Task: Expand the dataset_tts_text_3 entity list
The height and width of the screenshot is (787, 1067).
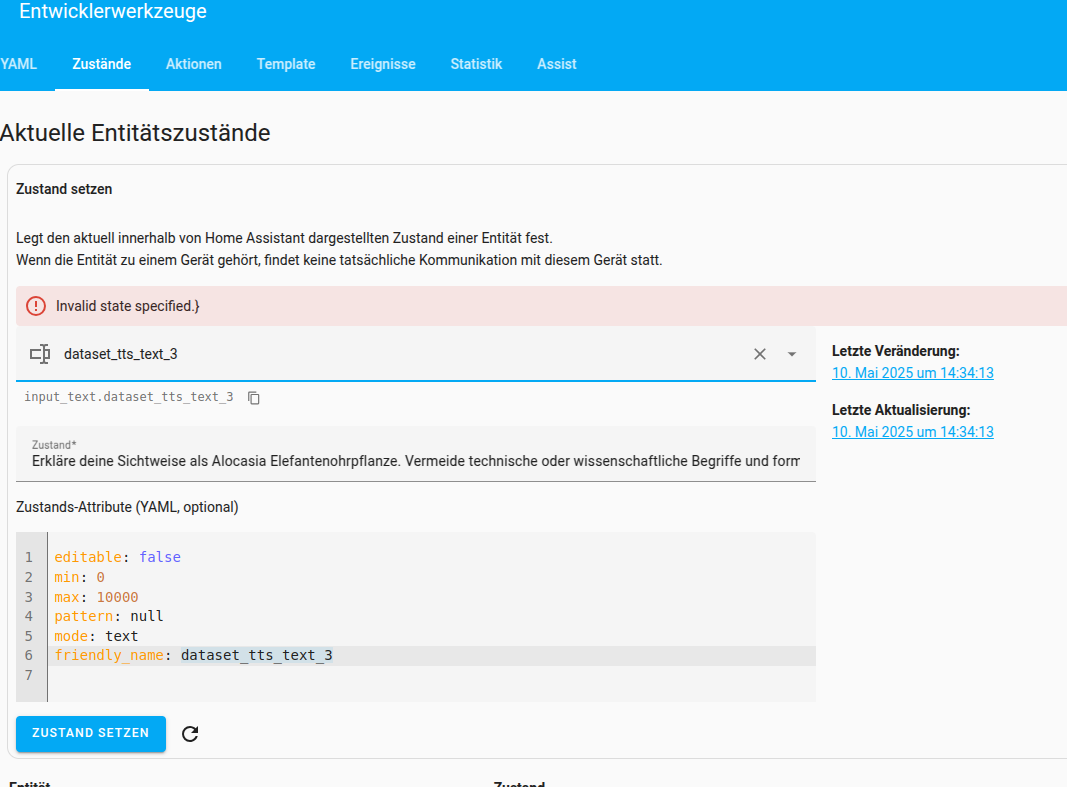Action: pos(791,354)
